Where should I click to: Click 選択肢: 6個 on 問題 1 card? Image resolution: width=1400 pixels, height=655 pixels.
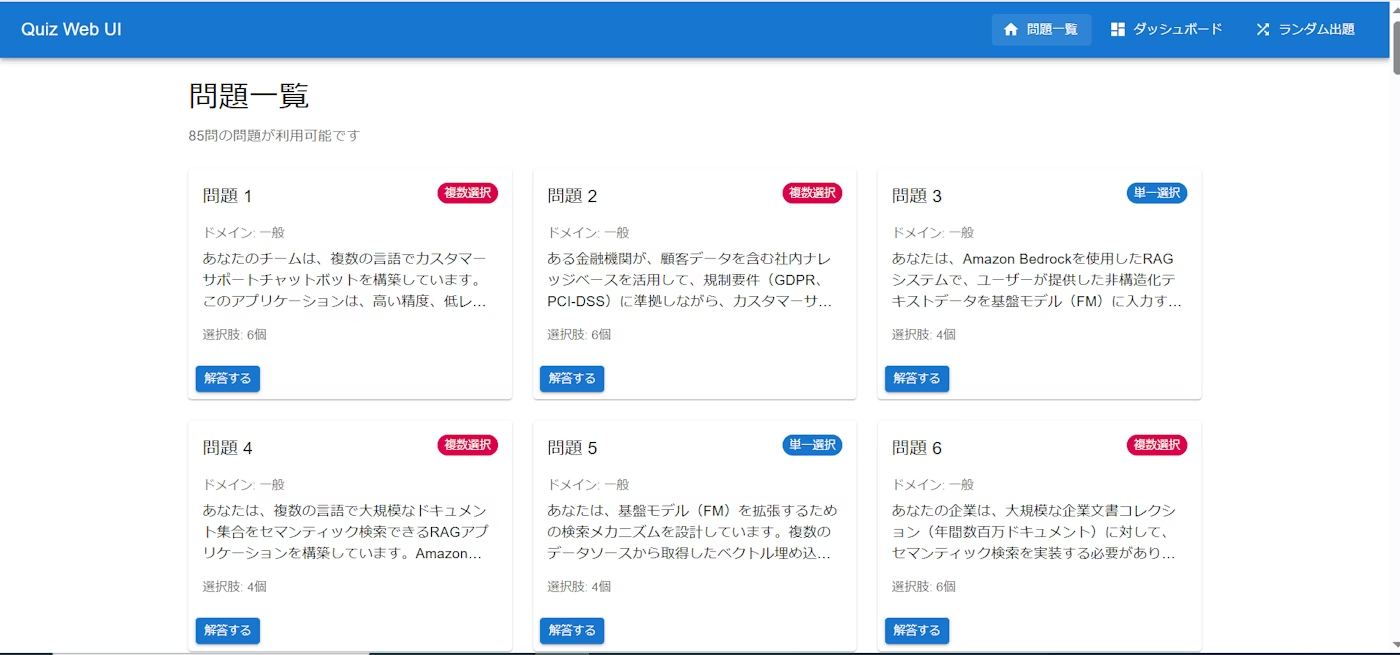click(x=235, y=335)
